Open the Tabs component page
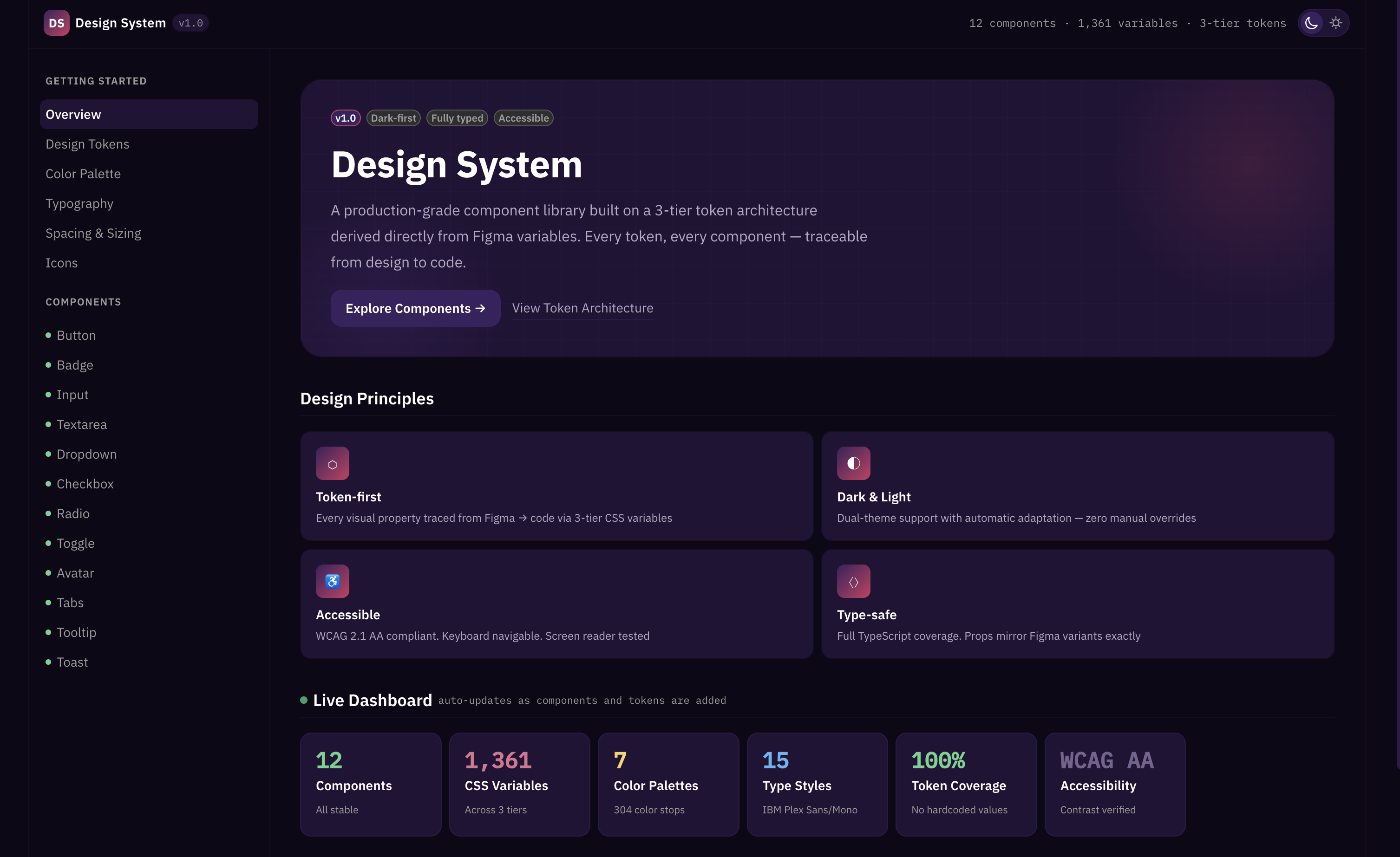Image resolution: width=1400 pixels, height=857 pixels. click(149, 603)
